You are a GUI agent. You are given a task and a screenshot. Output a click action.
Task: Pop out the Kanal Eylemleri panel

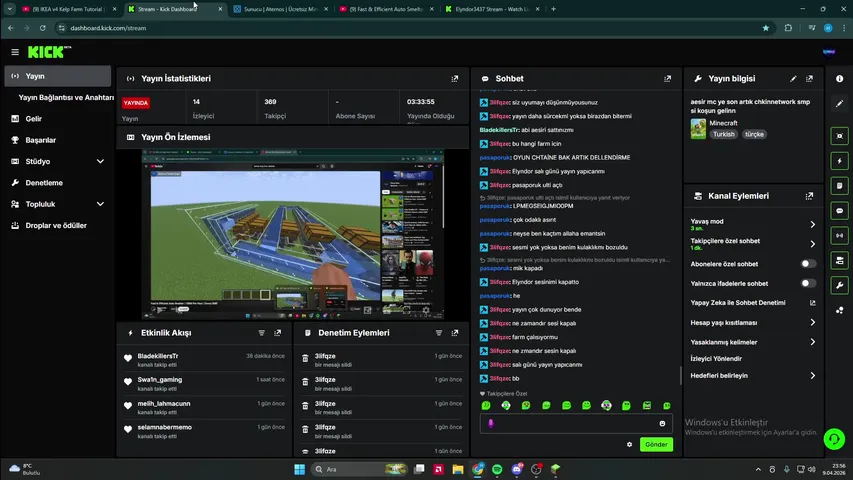click(809, 196)
